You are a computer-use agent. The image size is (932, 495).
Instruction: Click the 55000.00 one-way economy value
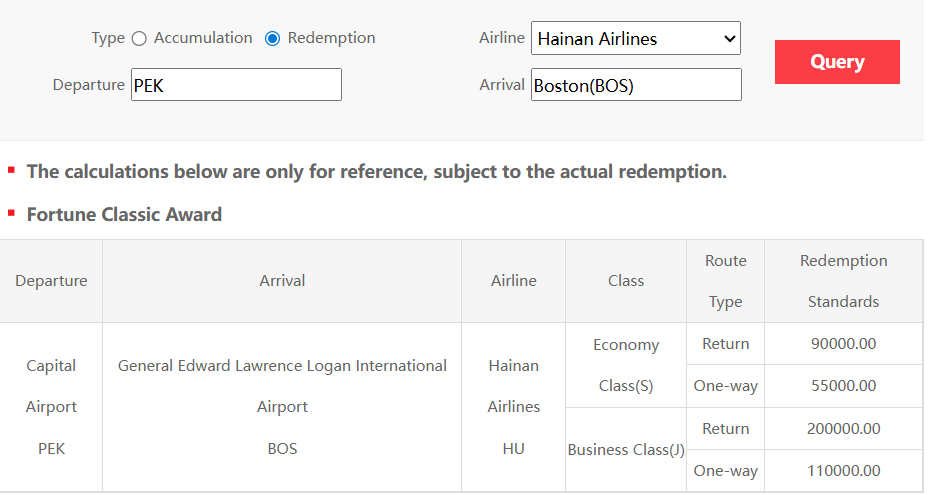click(843, 386)
